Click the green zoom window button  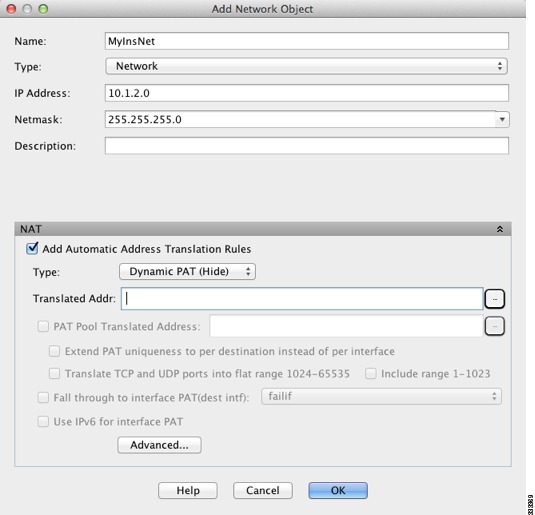43,9
